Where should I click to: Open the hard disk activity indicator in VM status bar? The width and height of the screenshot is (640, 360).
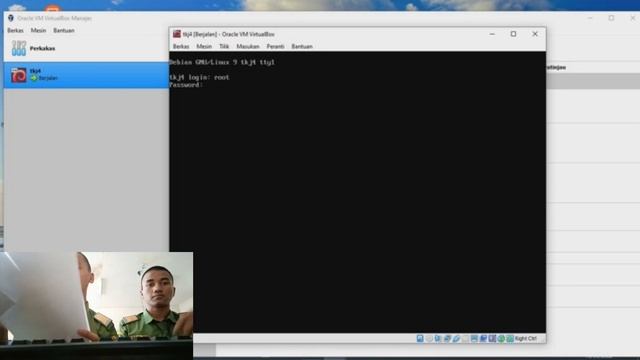(x=420, y=338)
